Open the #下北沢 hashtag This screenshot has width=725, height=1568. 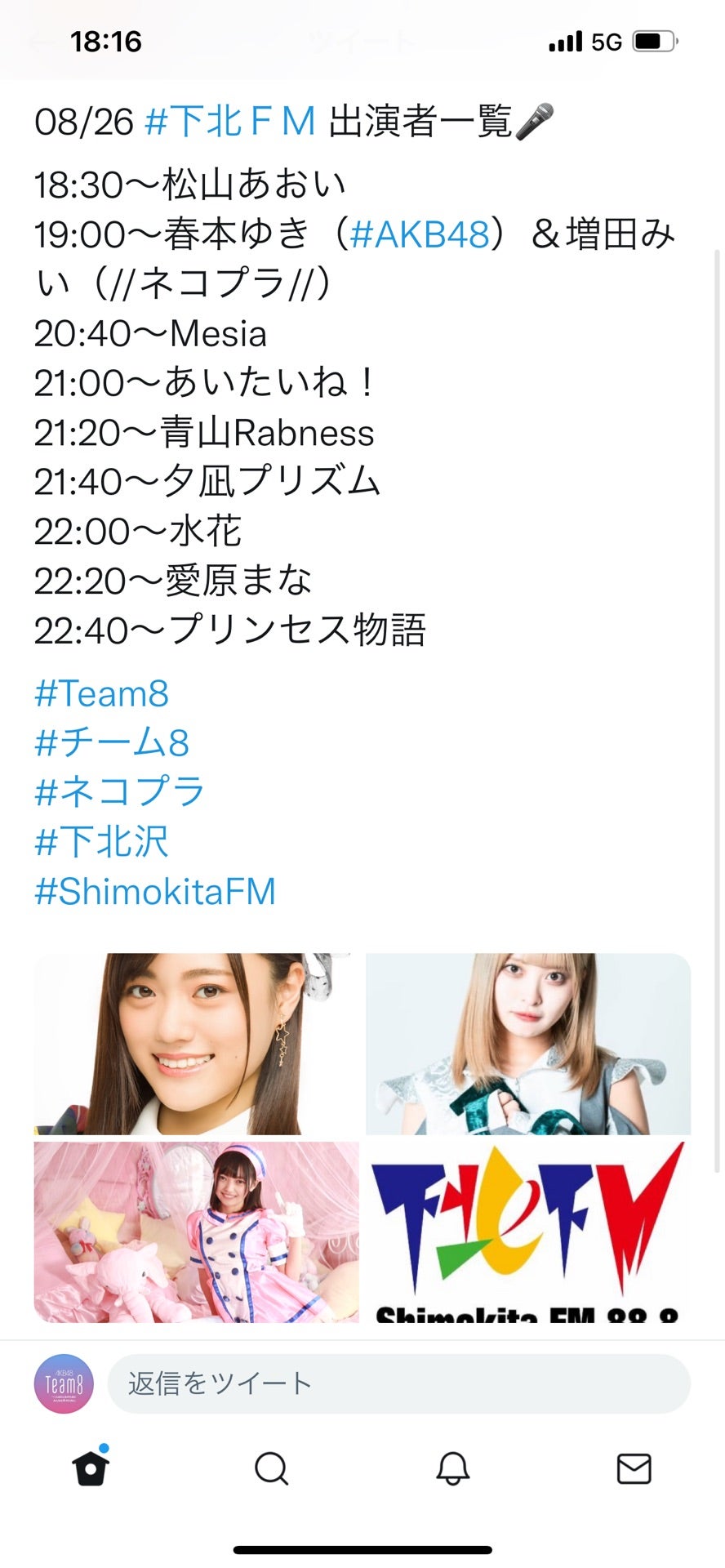(101, 842)
